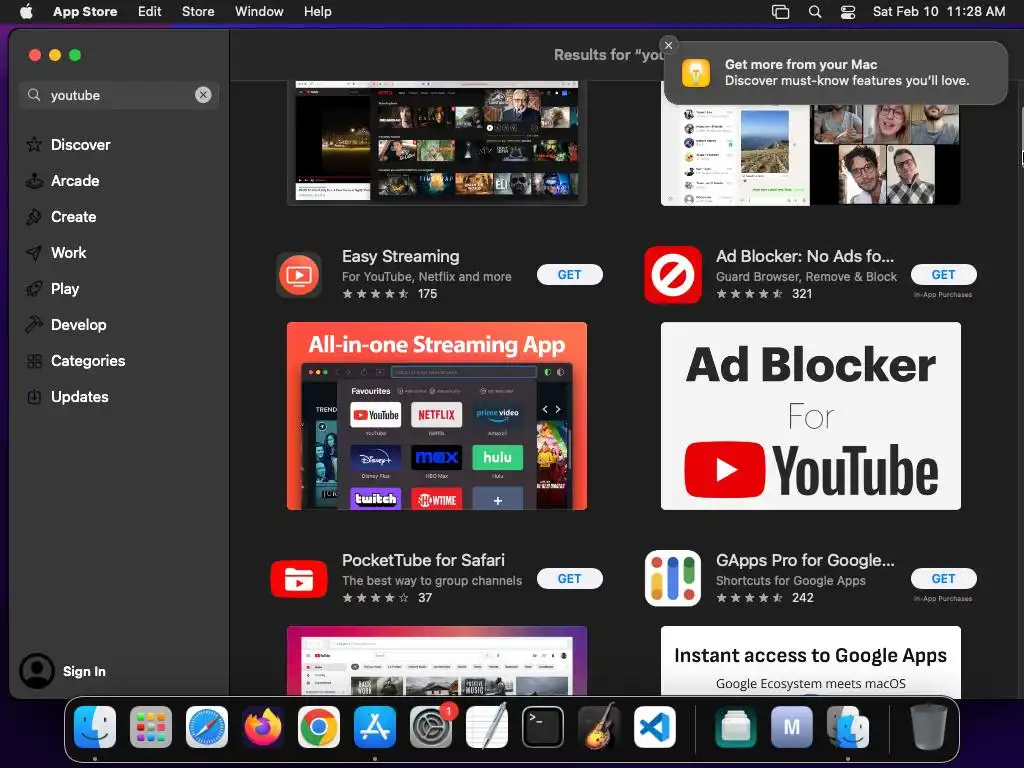Click the lightbulb Tips icon in notification
This screenshot has height=768, width=1024.
click(696, 72)
